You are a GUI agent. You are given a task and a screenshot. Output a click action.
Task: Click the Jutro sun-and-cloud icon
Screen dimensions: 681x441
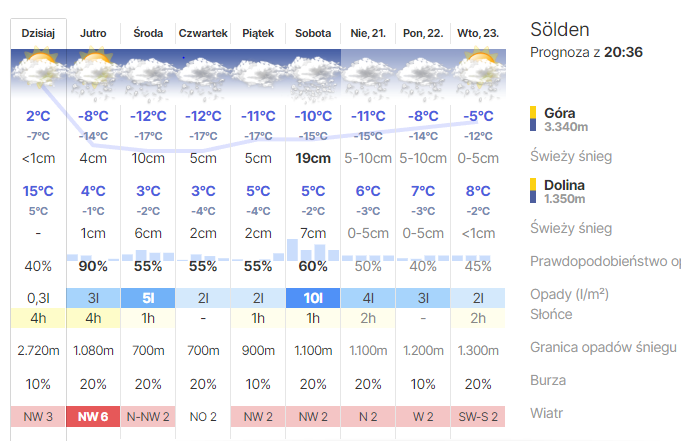click(94, 72)
